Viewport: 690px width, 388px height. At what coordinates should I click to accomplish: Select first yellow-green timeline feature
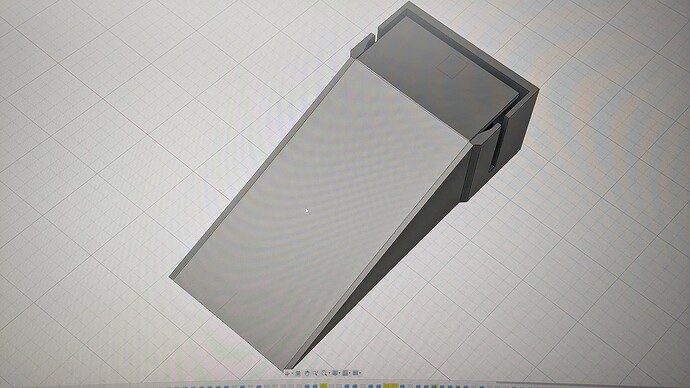click(323, 386)
